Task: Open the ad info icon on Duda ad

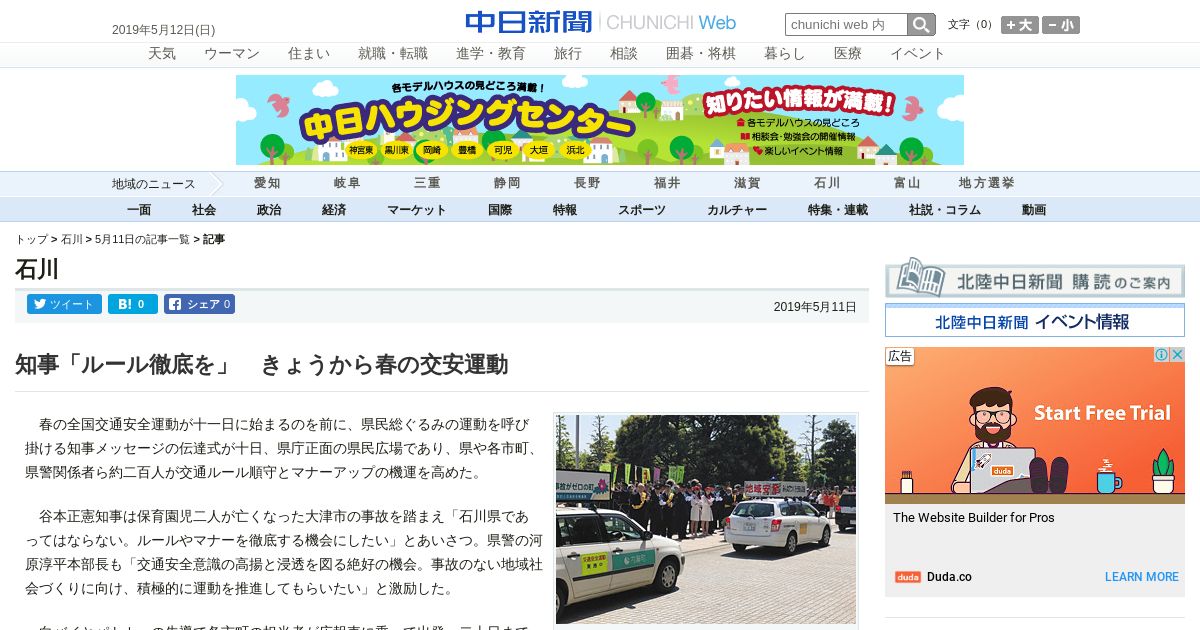Action: click(x=1162, y=355)
